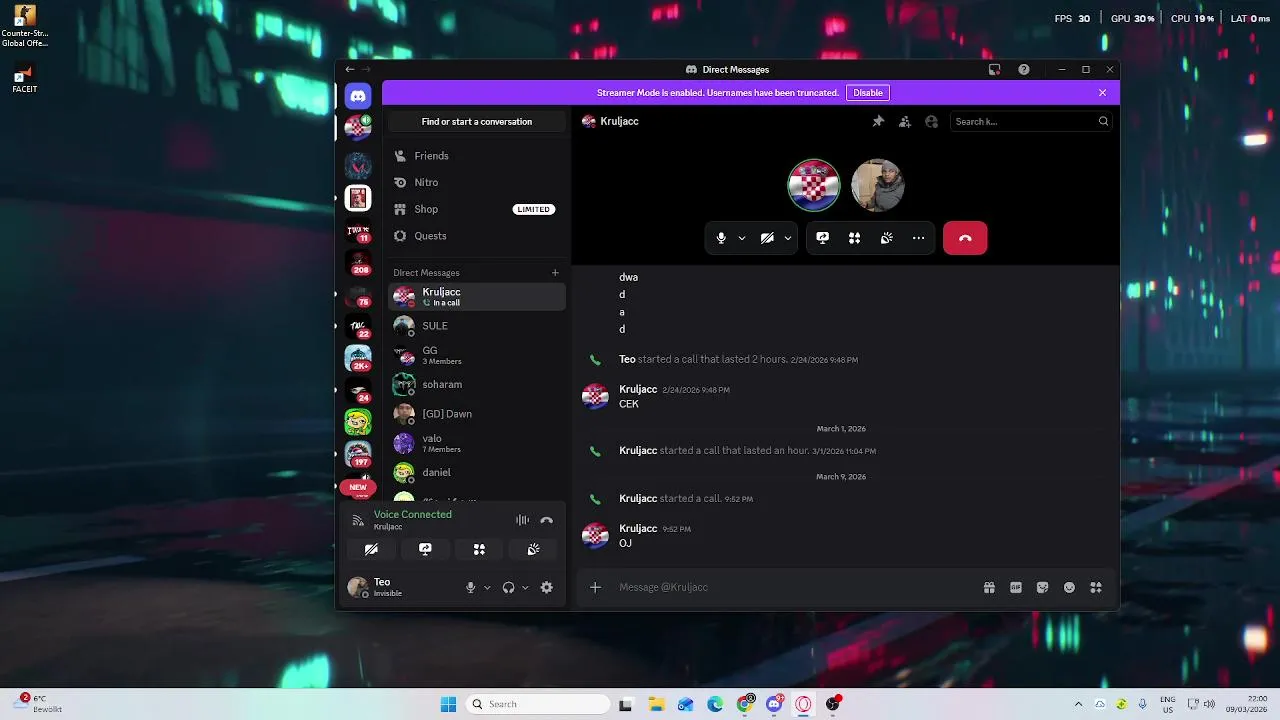Image resolution: width=1280 pixels, height=720 pixels.
Task: Select GG group with 3 members
Action: point(476,355)
